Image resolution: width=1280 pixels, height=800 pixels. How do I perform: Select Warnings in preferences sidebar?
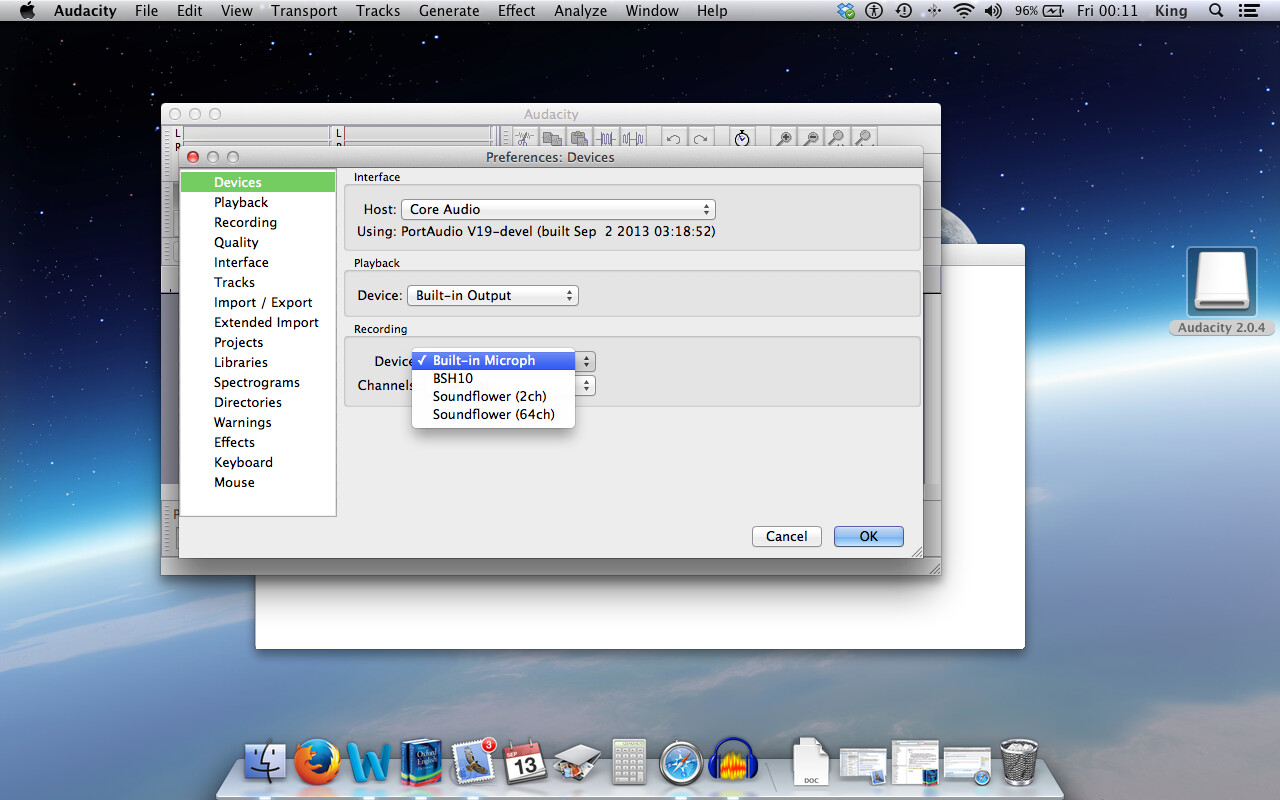click(x=258, y=422)
